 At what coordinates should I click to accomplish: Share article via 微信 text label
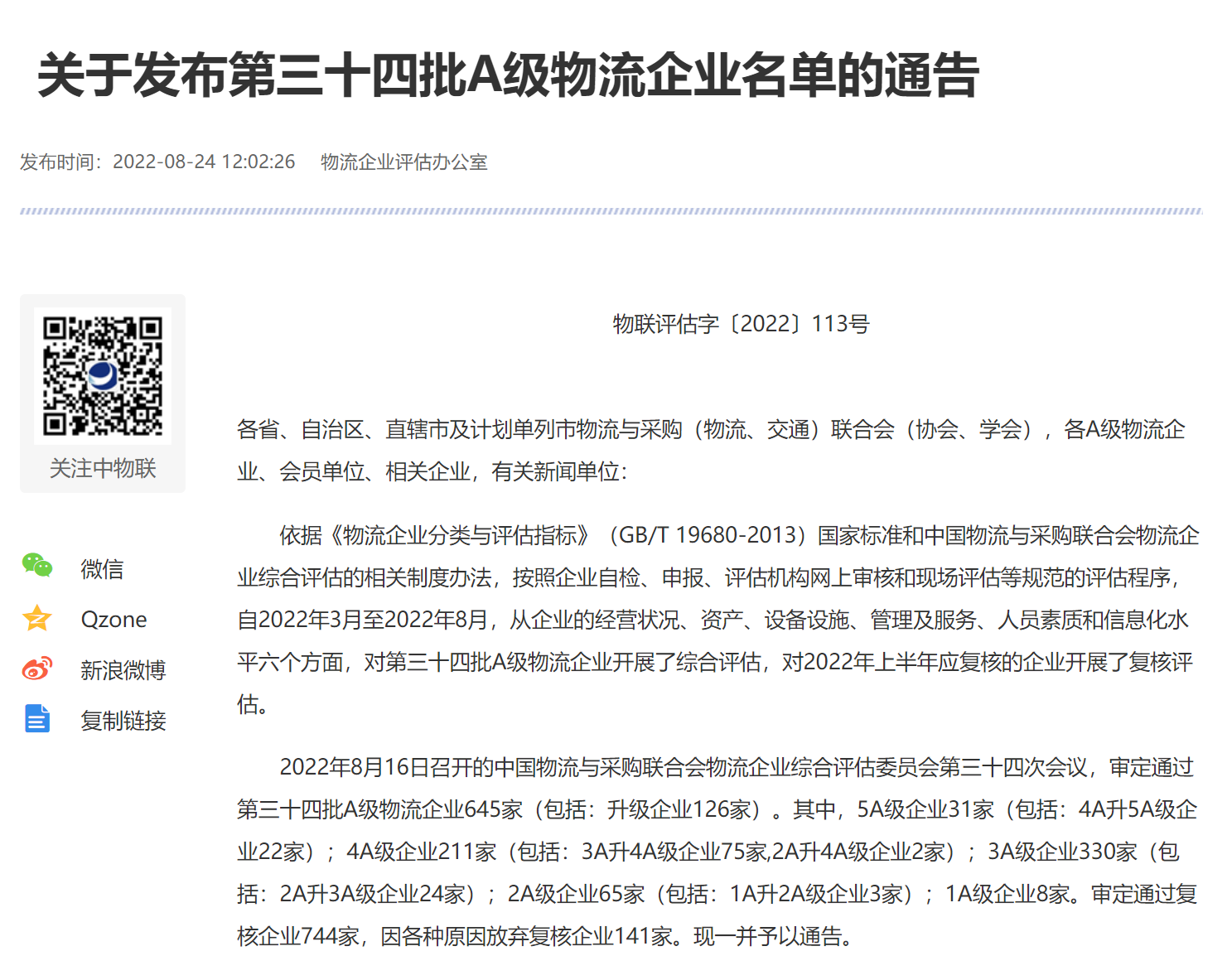click(x=102, y=569)
